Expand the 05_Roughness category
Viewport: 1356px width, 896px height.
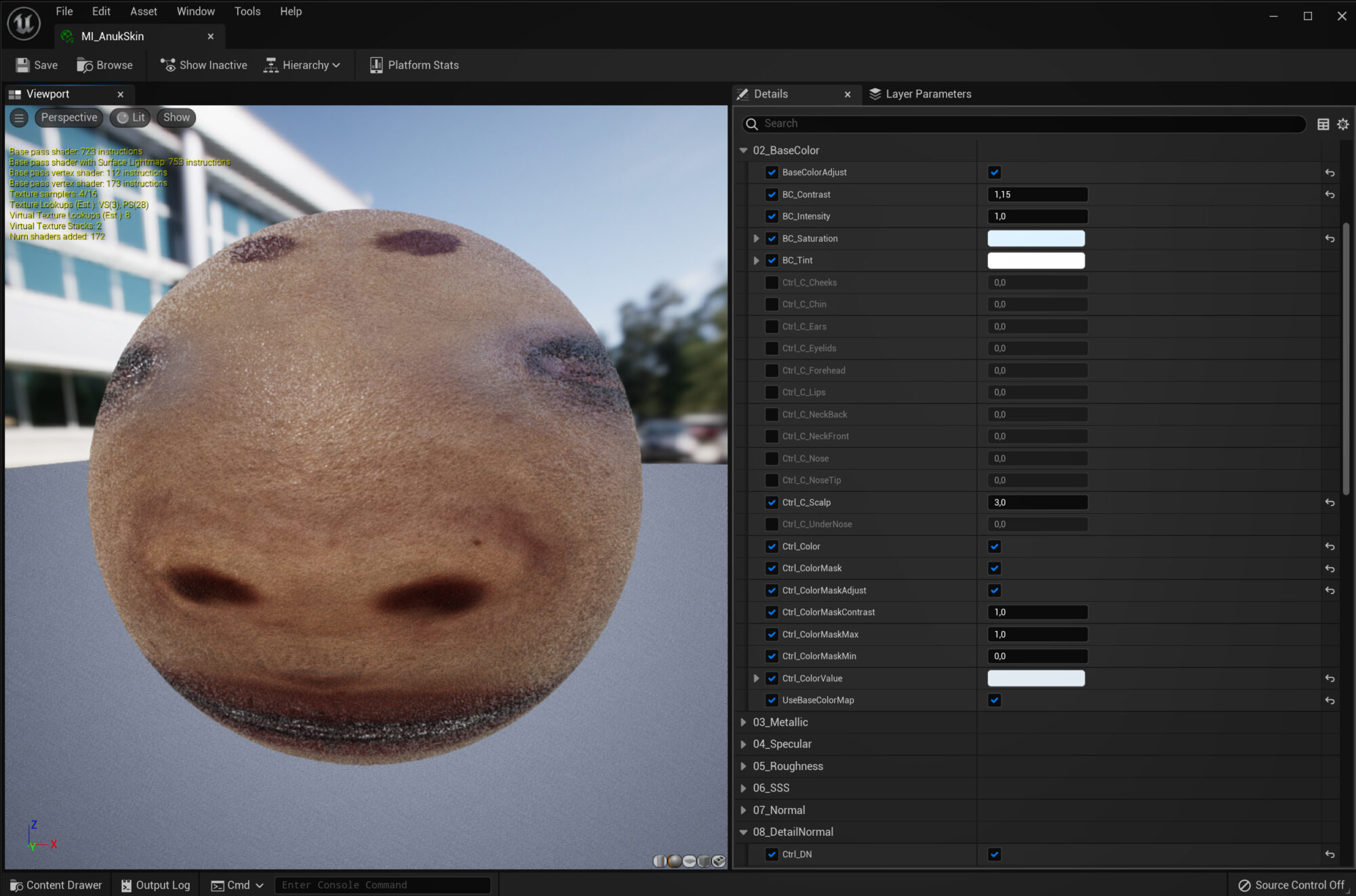744,766
